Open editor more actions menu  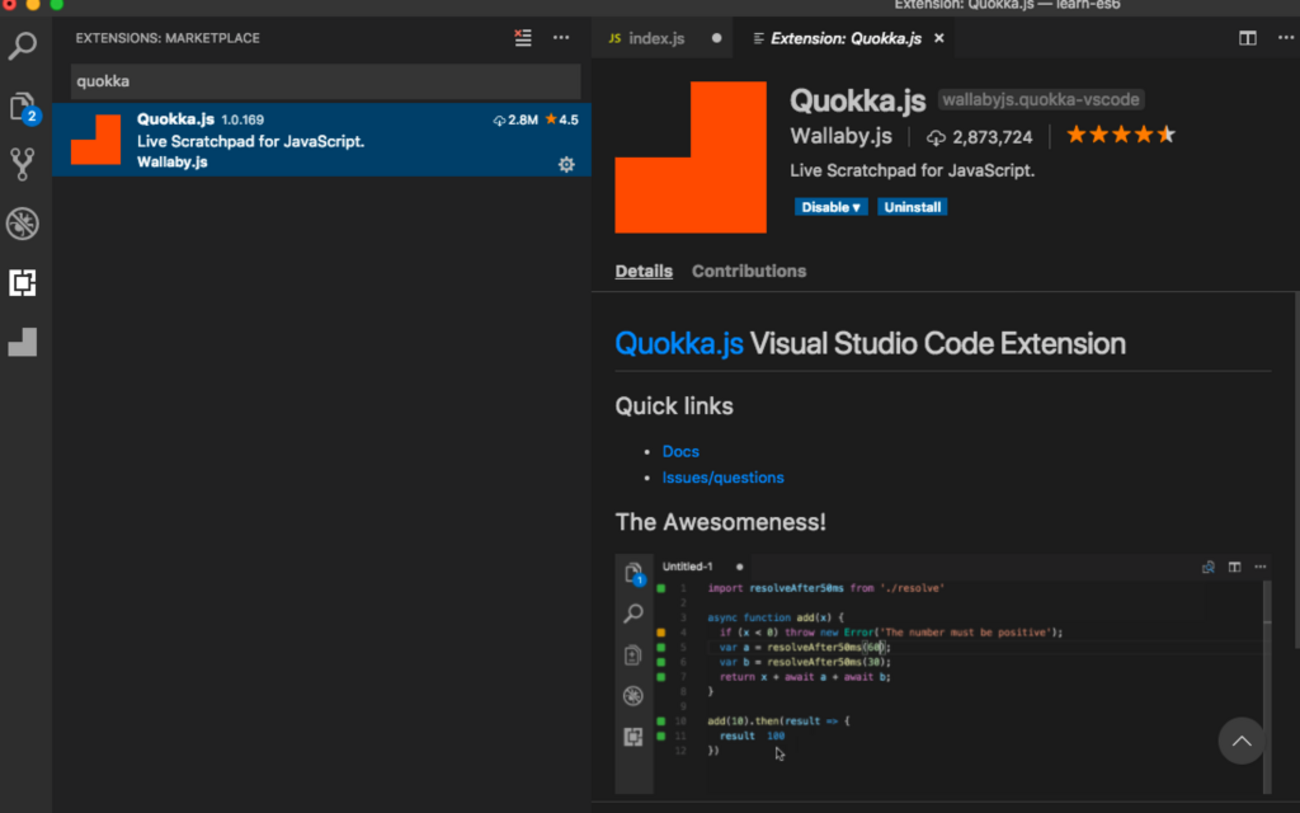pos(1285,38)
